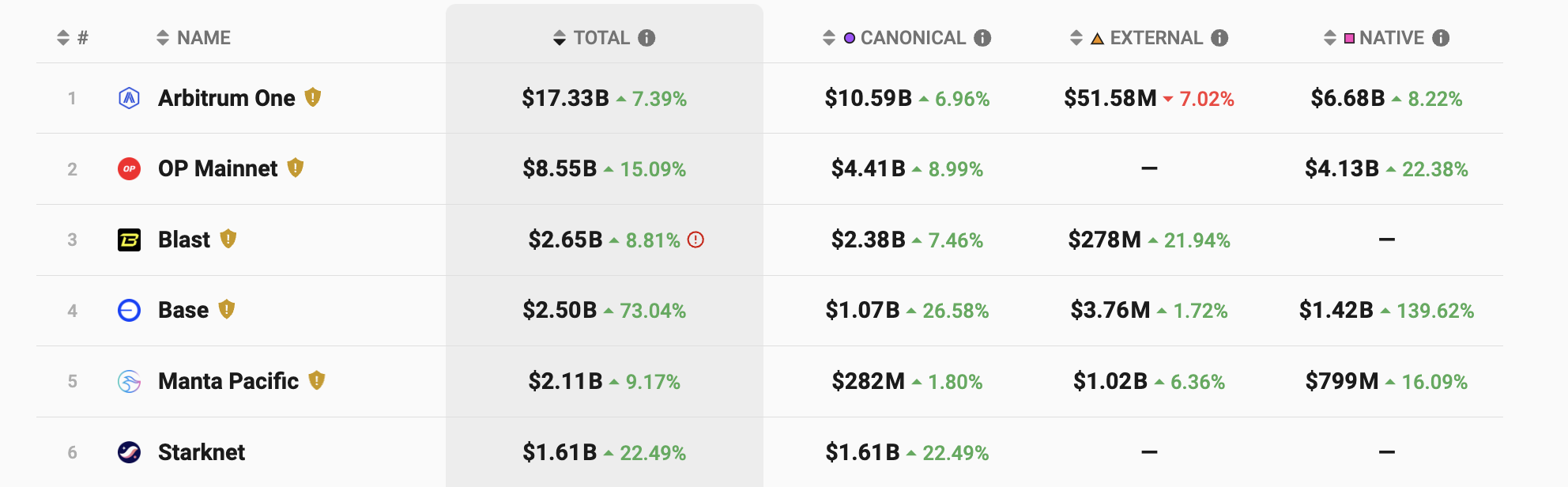1568x487 pixels.
Task: Click the red alert icon in Blast total
Action: pyautogui.click(x=695, y=240)
